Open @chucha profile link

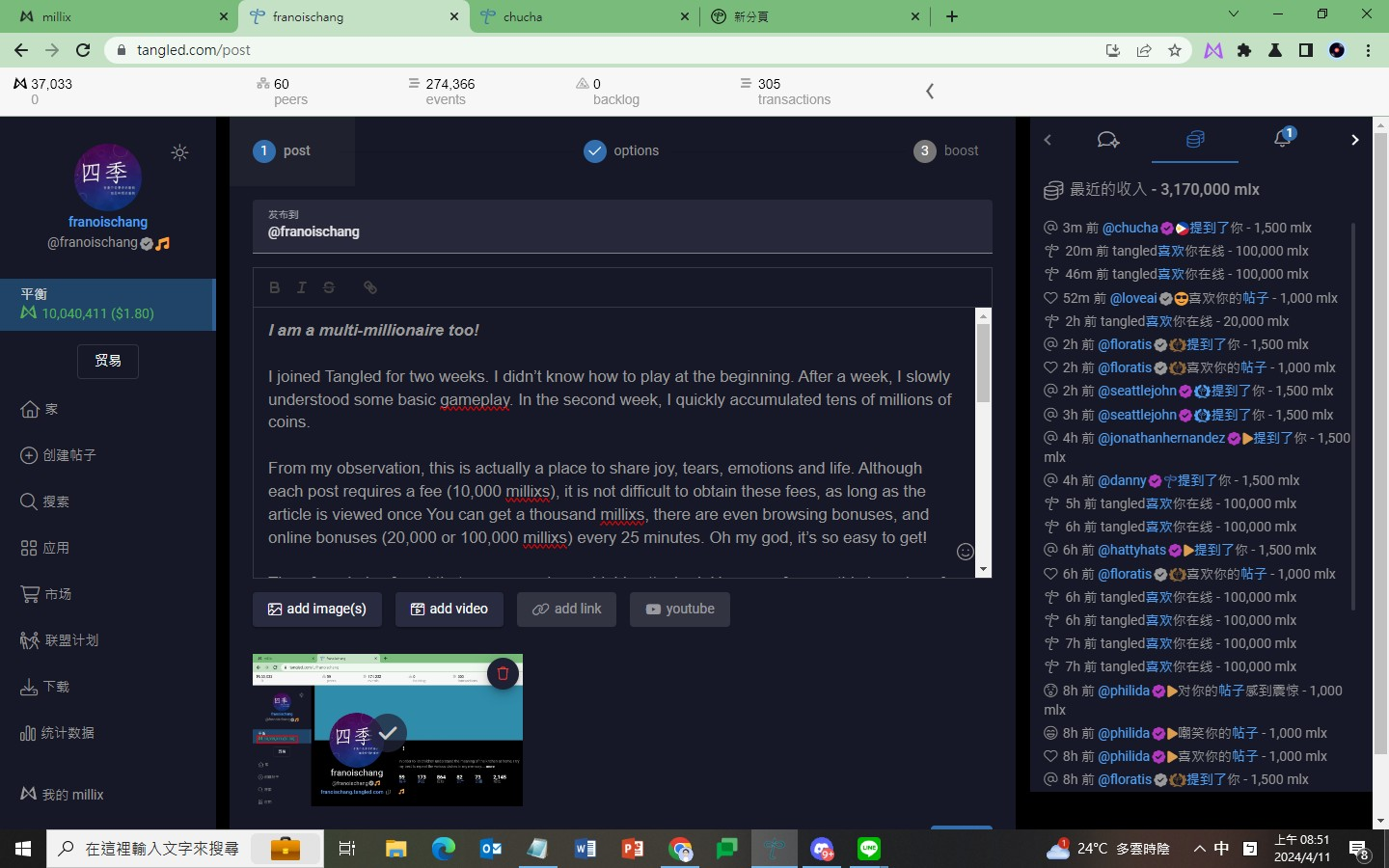coord(1130,228)
